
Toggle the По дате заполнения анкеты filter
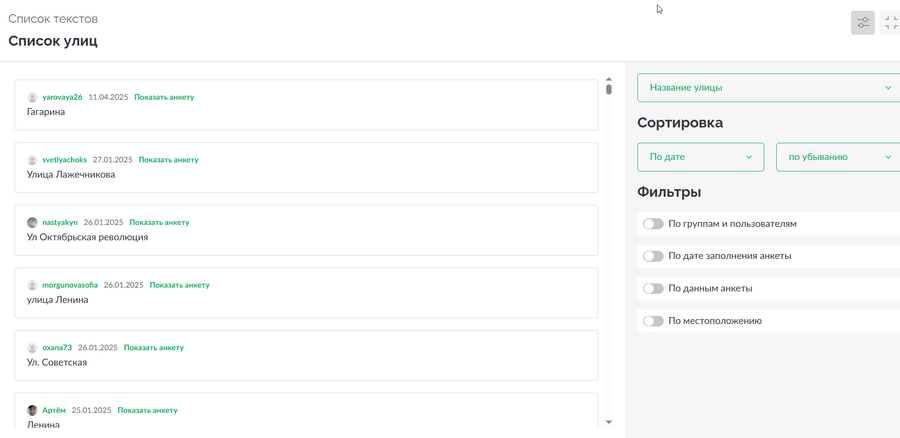pos(653,256)
